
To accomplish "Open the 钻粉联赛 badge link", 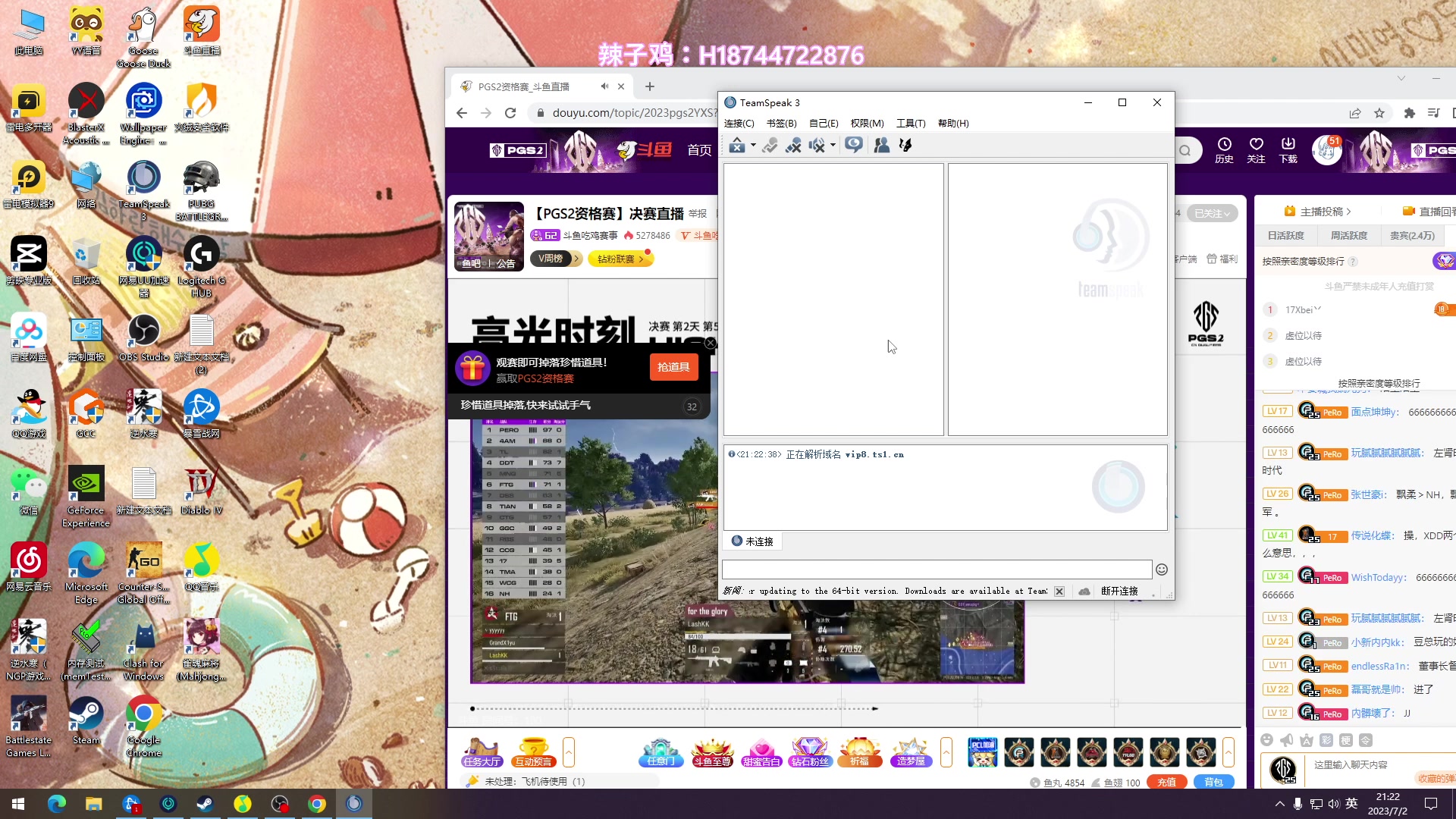I will pos(621,259).
